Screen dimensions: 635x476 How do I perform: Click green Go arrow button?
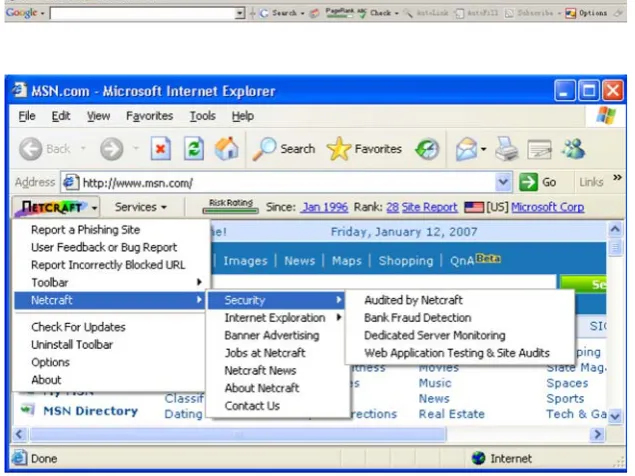point(528,182)
